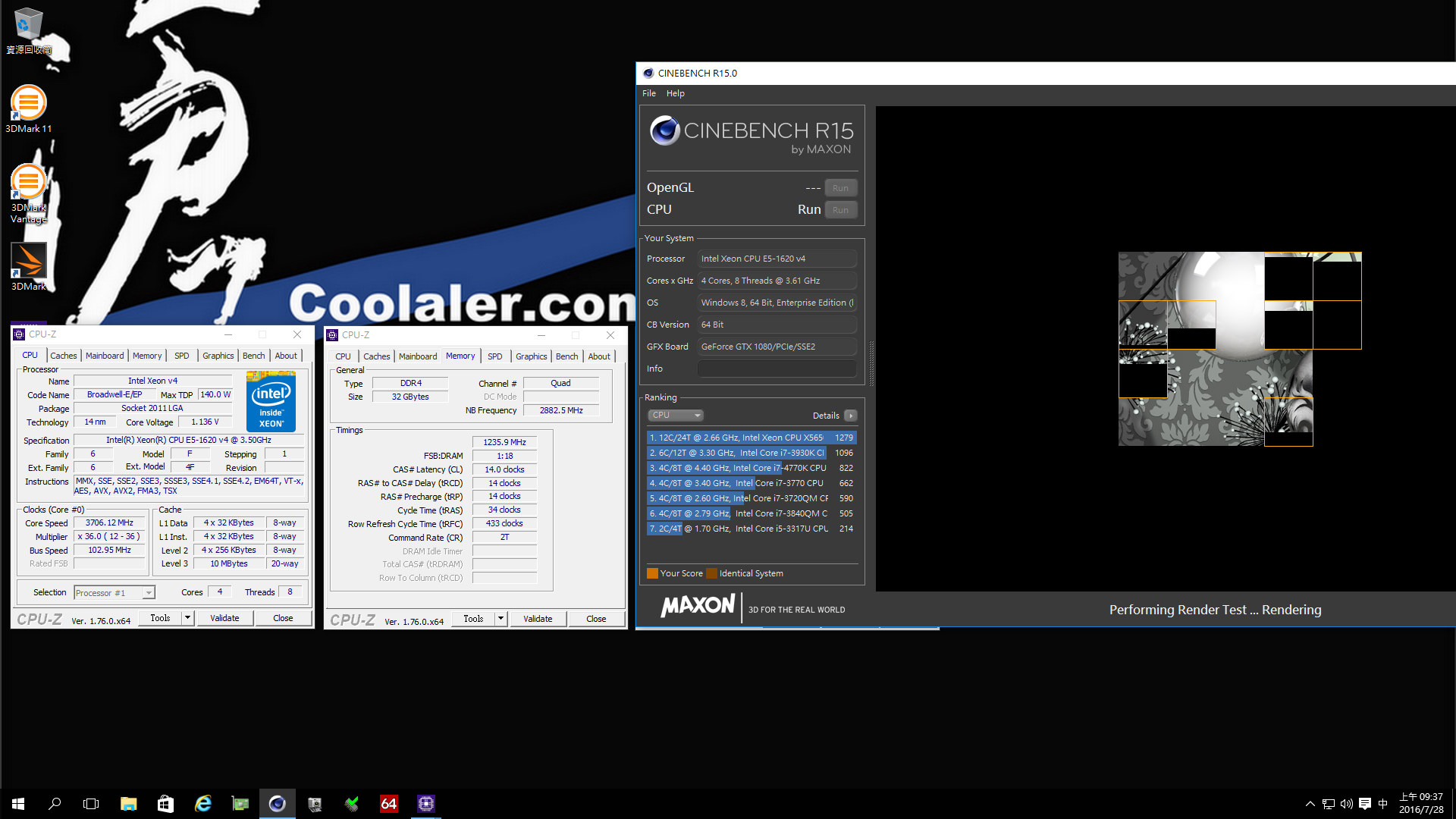
Task: Click the Cinebench render preview image
Action: [x=1240, y=349]
